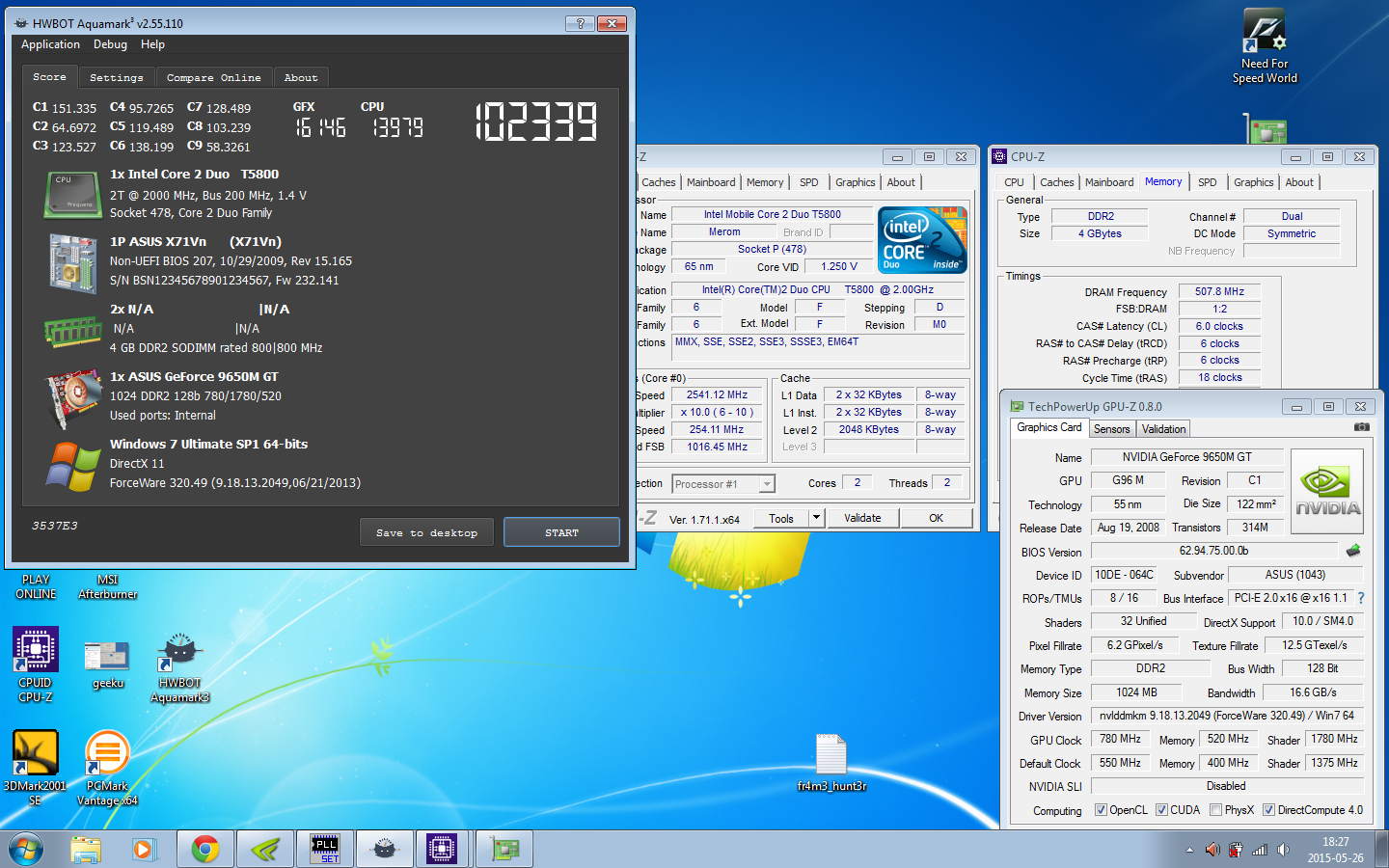Select the Score tab in Aquamark
Image resolution: width=1389 pixels, height=868 pixels.
[49, 76]
